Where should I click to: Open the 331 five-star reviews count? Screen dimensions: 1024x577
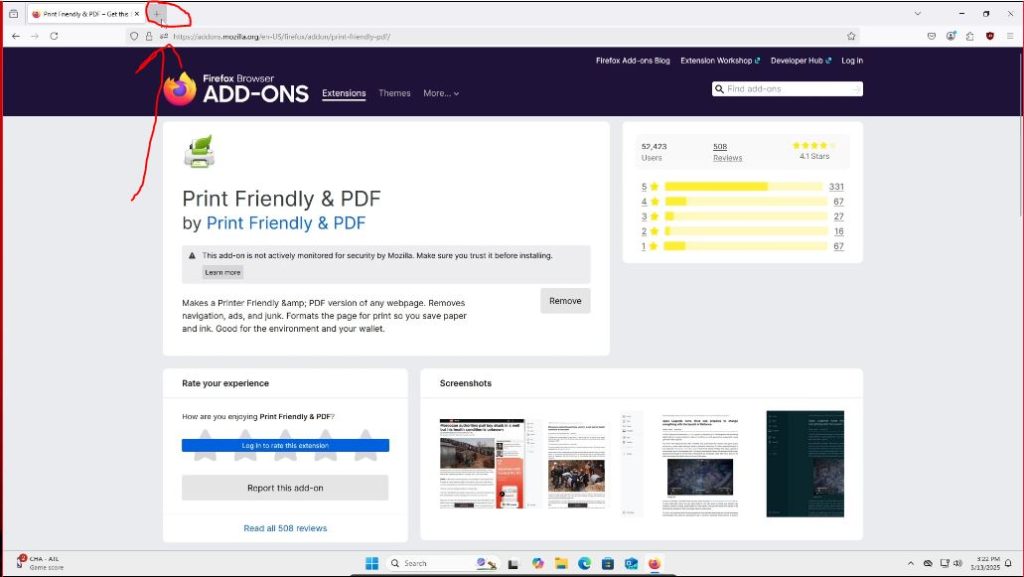837,187
